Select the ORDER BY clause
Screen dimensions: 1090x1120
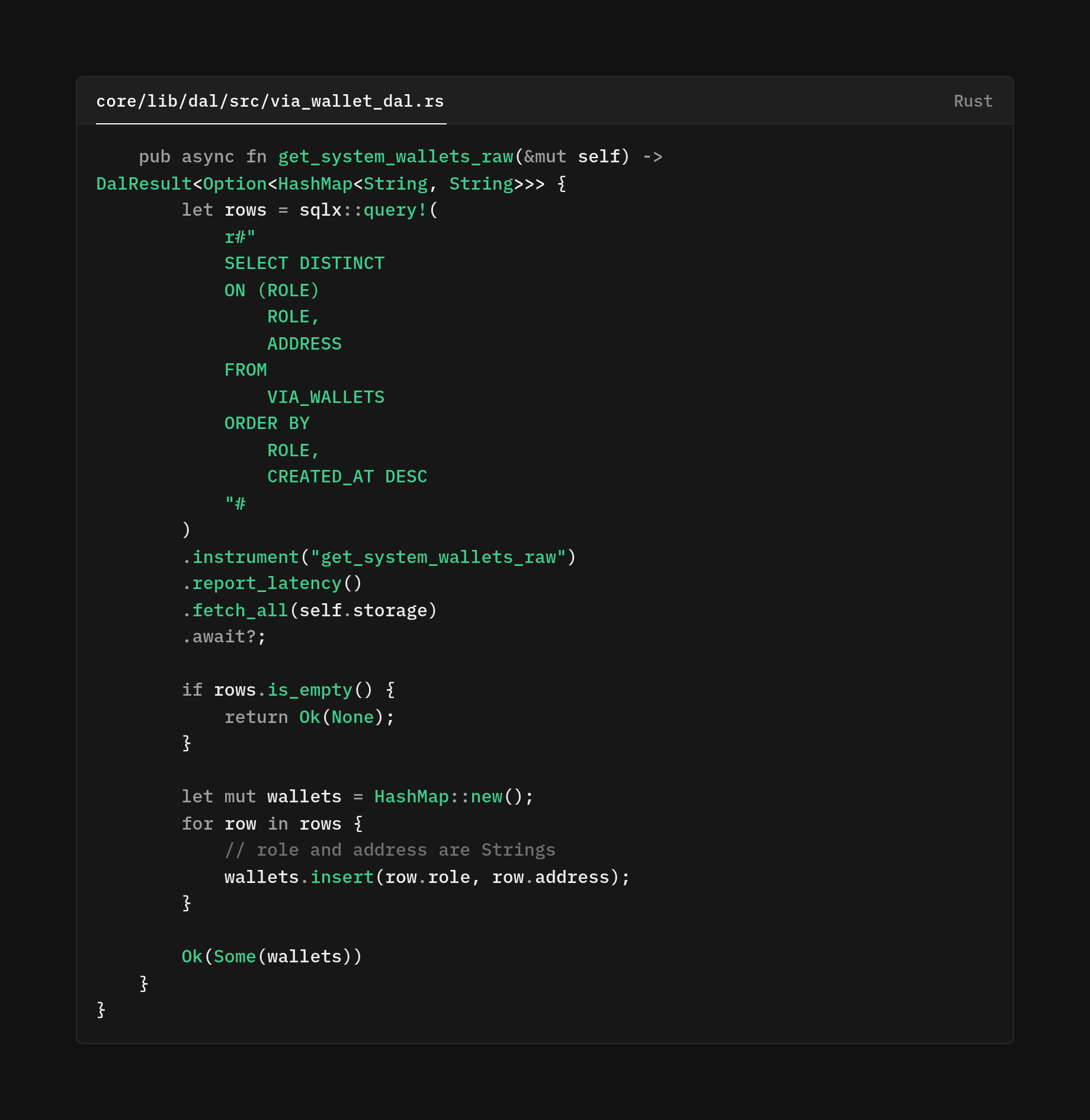(267, 423)
